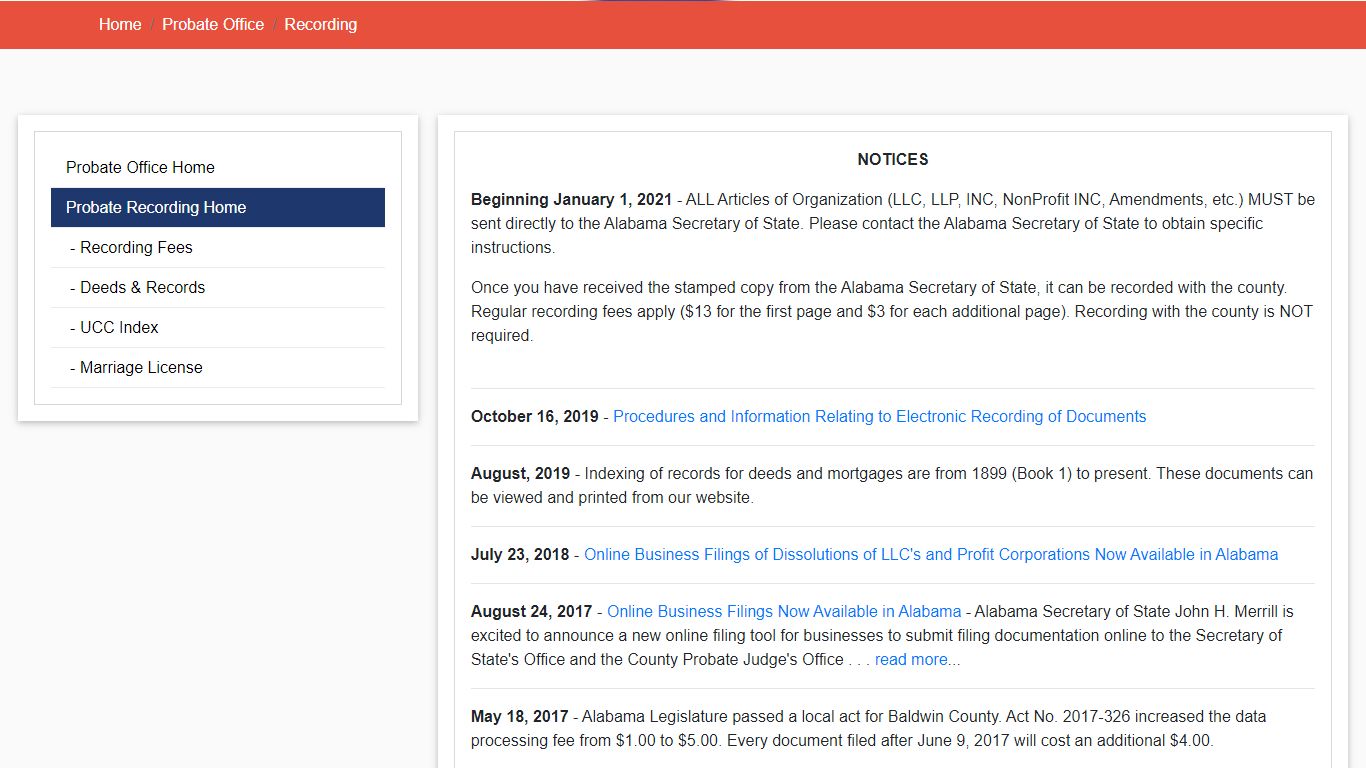The image size is (1366, 768).
Task: Open Probate Office Home in sidebar
Action: point(218,167)
